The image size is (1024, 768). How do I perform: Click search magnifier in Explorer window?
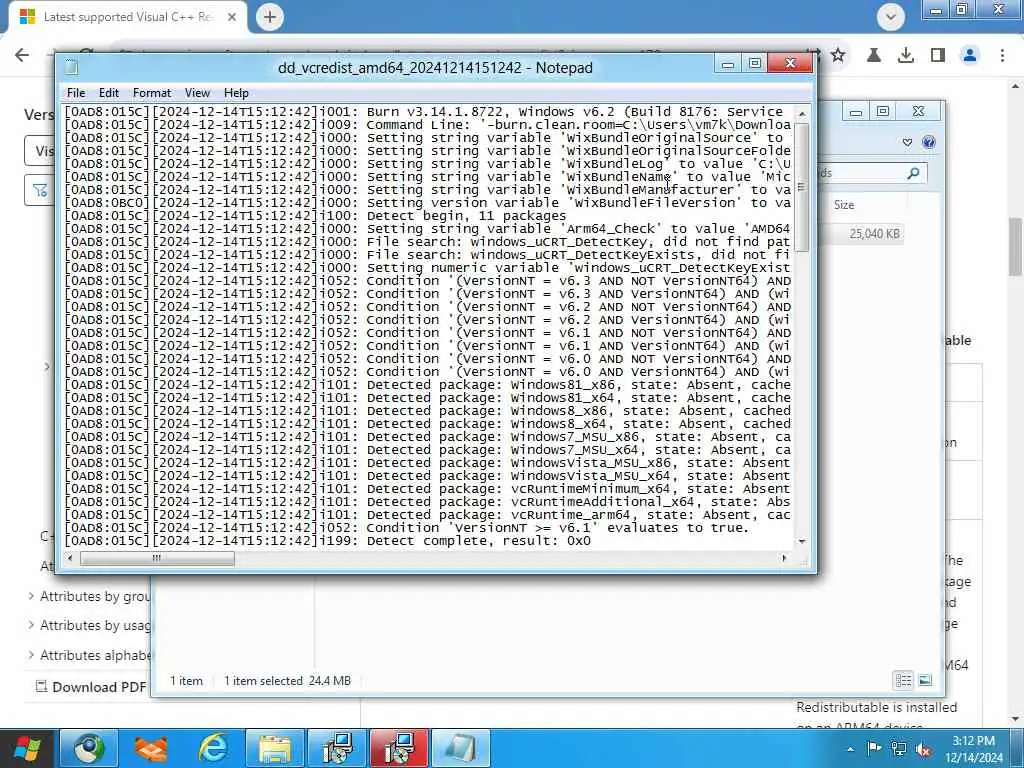tap(913, 173)
